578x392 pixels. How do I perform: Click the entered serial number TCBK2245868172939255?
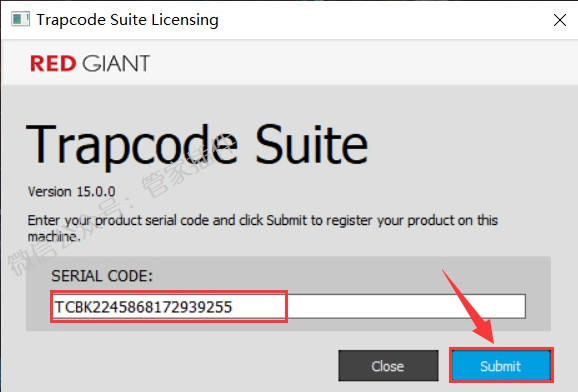click(x=143, y=307)
